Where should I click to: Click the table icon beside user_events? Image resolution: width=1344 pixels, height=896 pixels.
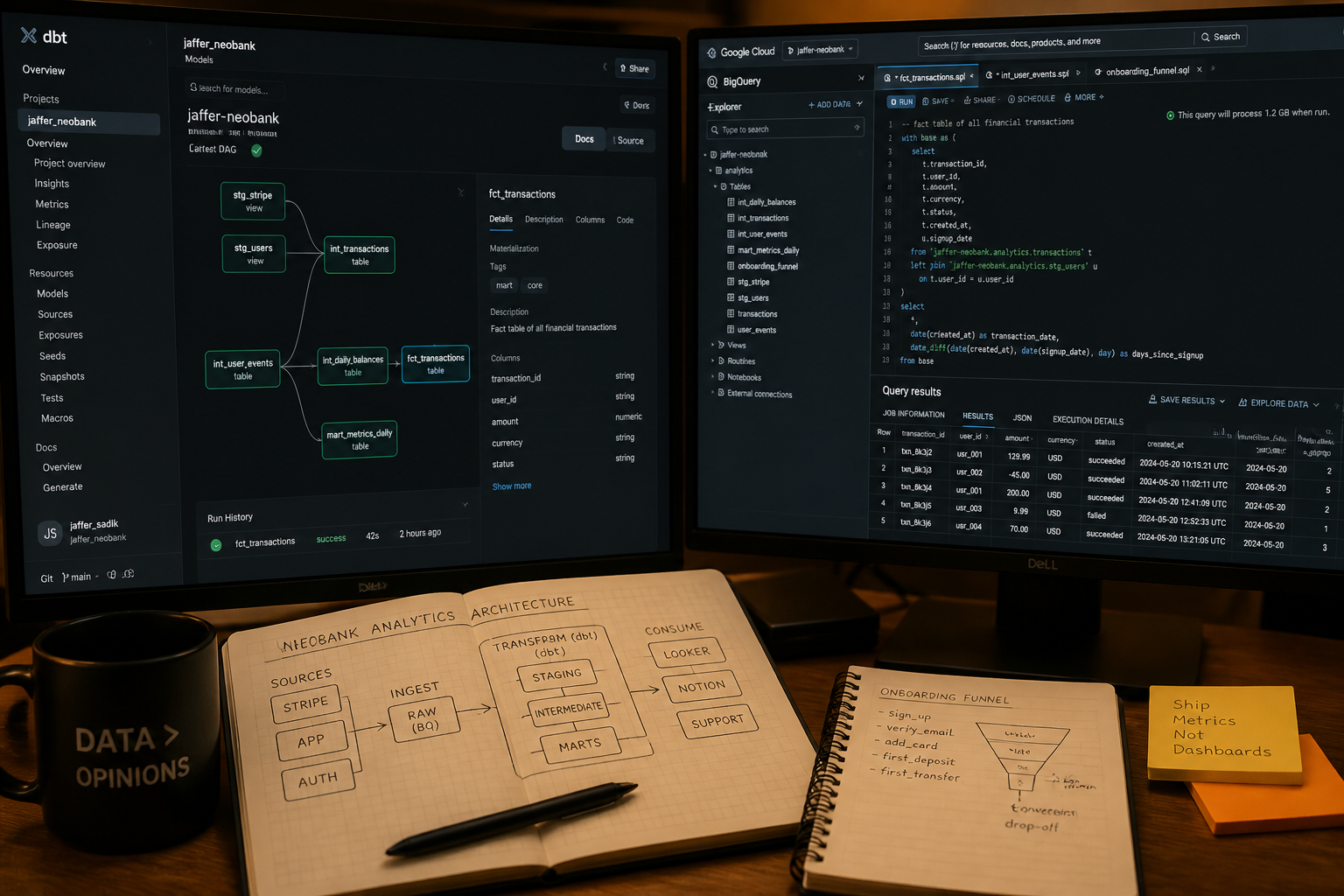731,330
